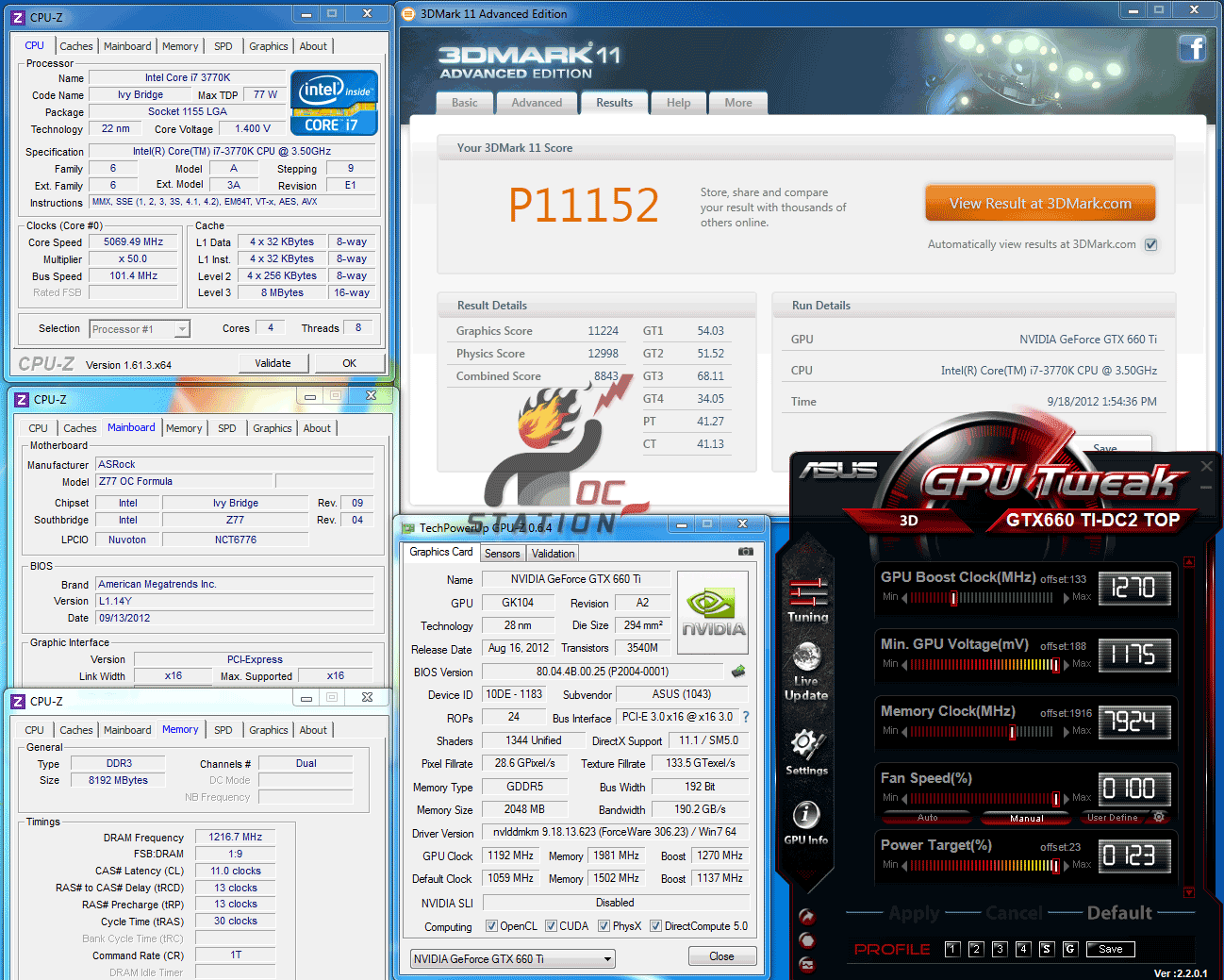
Task: Toggle the CUDA checkbox in GPU-Z
Action: (x=551, y=926)
